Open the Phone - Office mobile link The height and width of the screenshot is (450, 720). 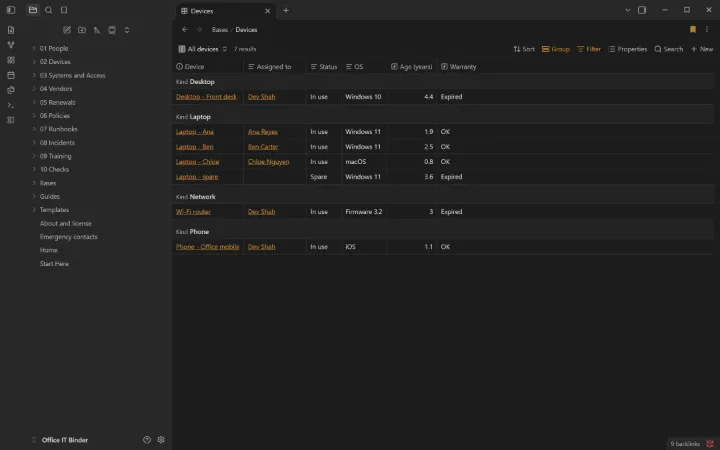208,247
